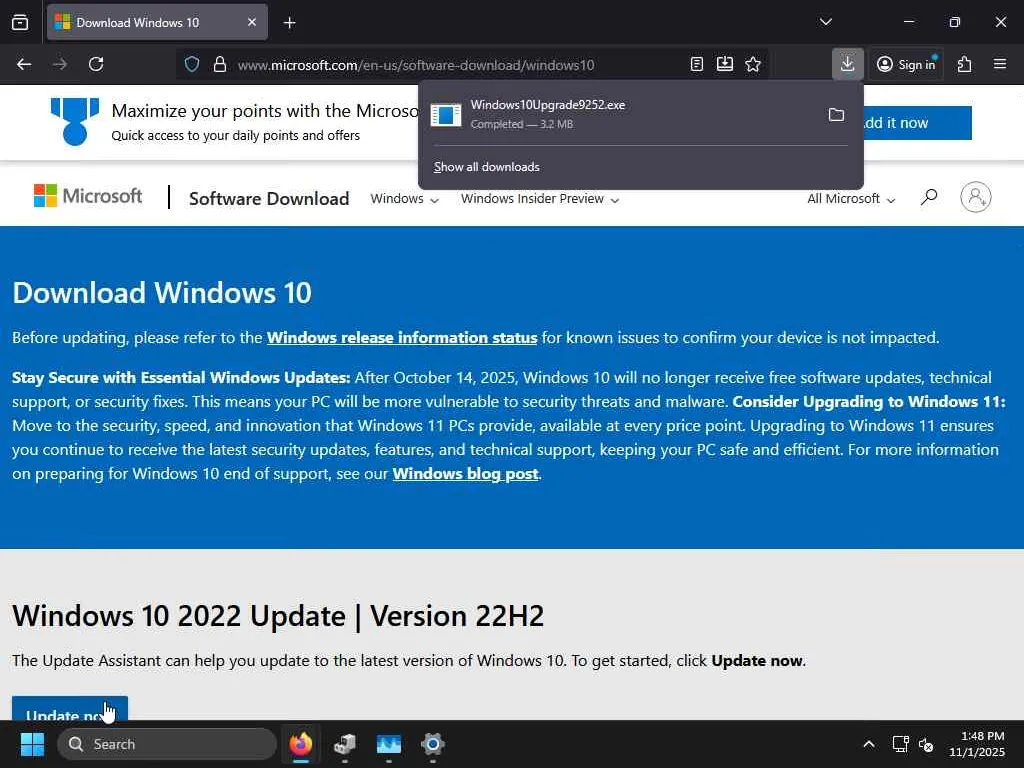Image resolution: width=1024 pixels, height=768 pixels.
Task: Open the Windows blog post link
Action: [x=466, y=473]
